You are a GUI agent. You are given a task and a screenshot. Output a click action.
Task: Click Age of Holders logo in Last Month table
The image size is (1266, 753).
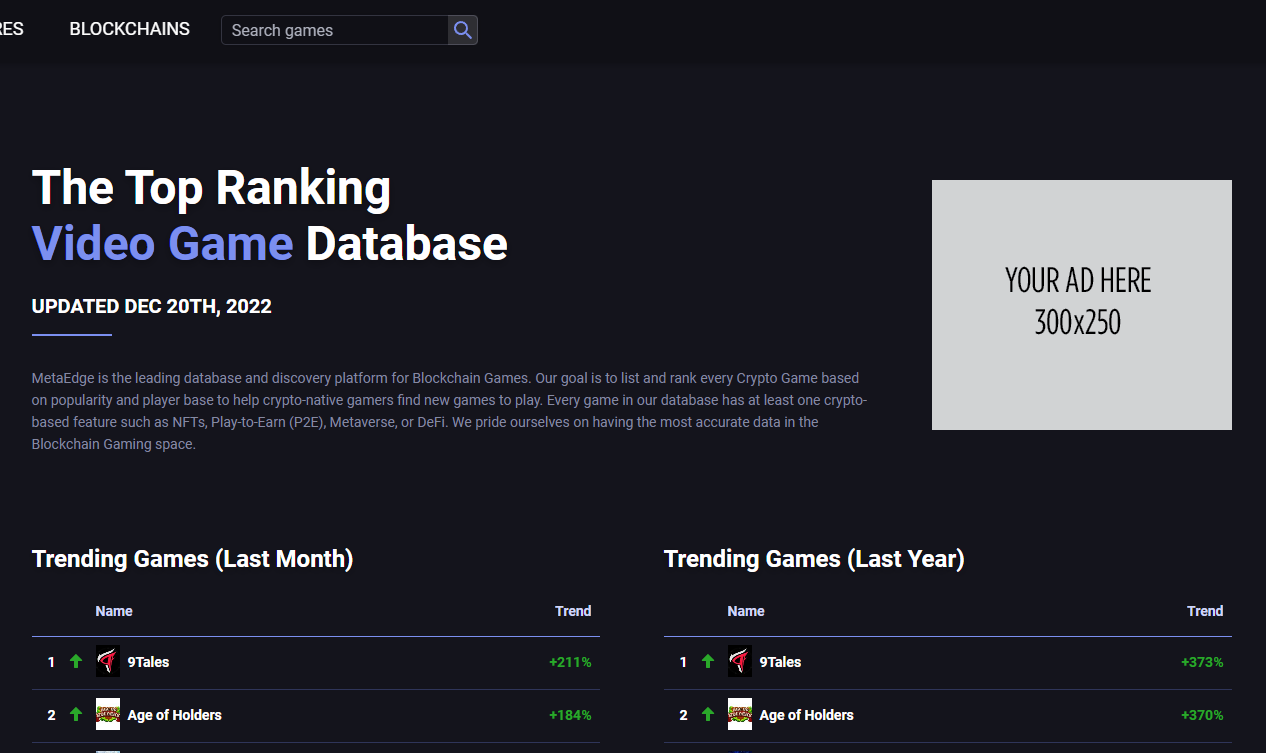[108, 715]
